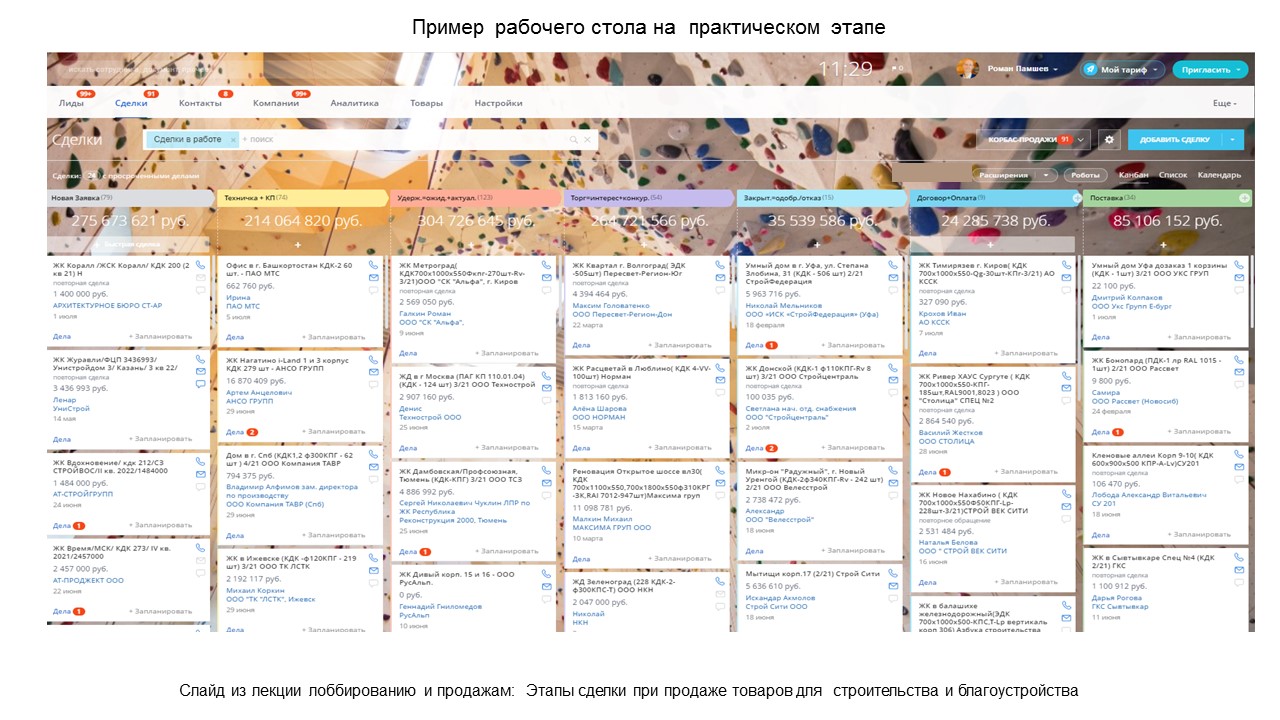The height and width of the screenshot is (720, 1280).
Task: Open the Kanban settings gear icon
Action: (1108, 140)
